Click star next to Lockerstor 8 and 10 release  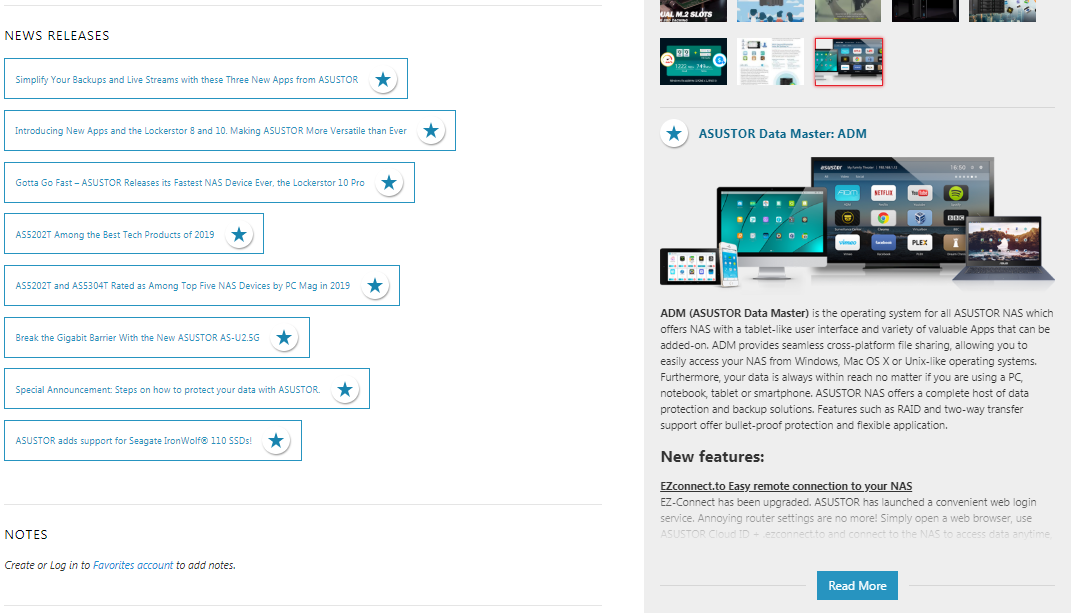431,131
